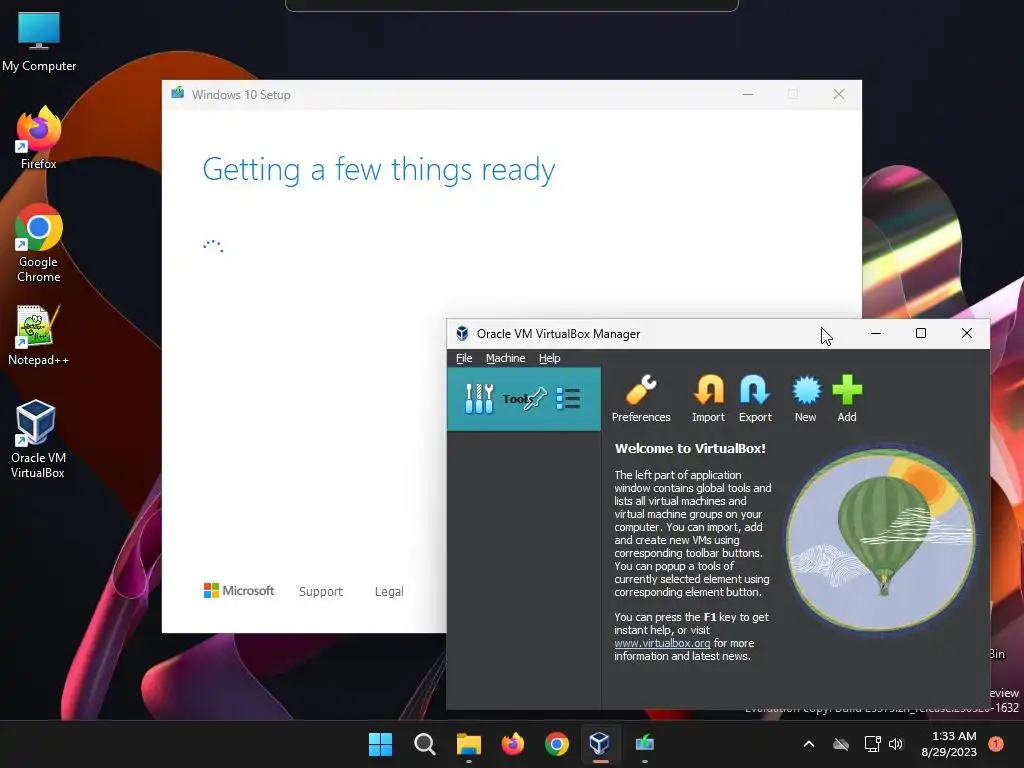Select the Google Chrome desktop shortcut
Screen dimensions: 1024x768
(39, 243)
